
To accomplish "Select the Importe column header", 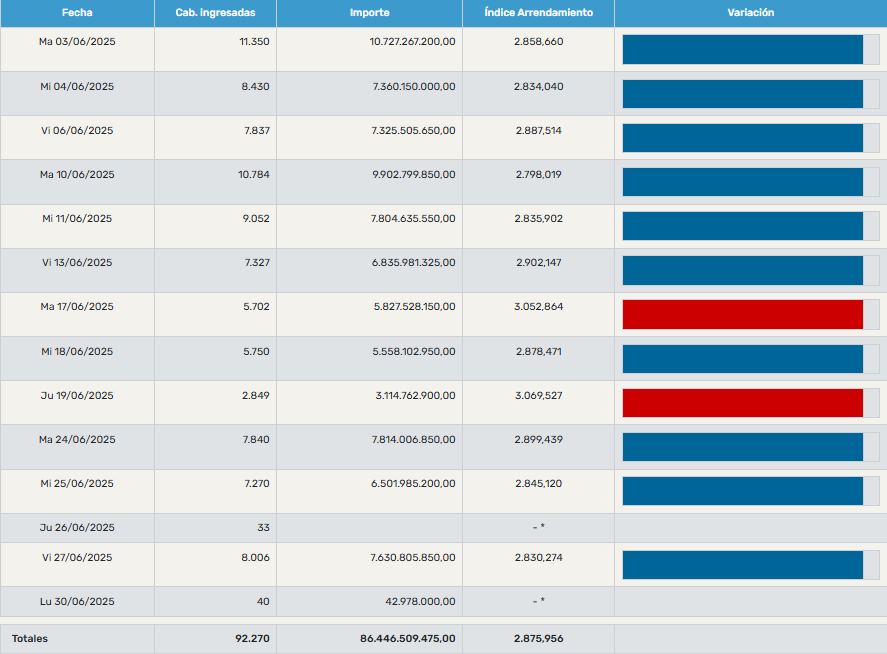I will 369,13.
